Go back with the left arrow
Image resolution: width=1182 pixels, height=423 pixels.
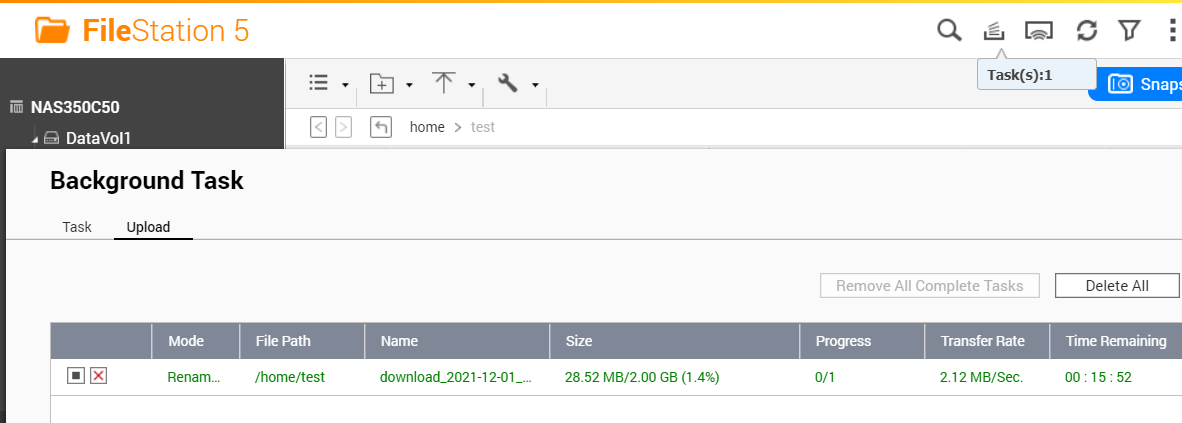point(319,127)
